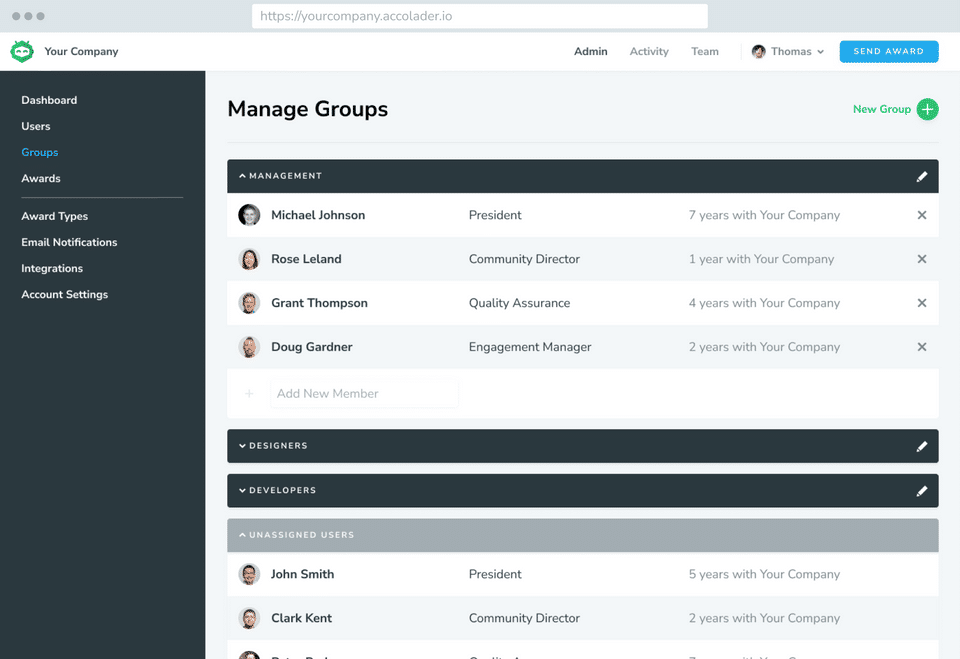
Task: Open Award Types in the sidebar
Action: (55, 216)
